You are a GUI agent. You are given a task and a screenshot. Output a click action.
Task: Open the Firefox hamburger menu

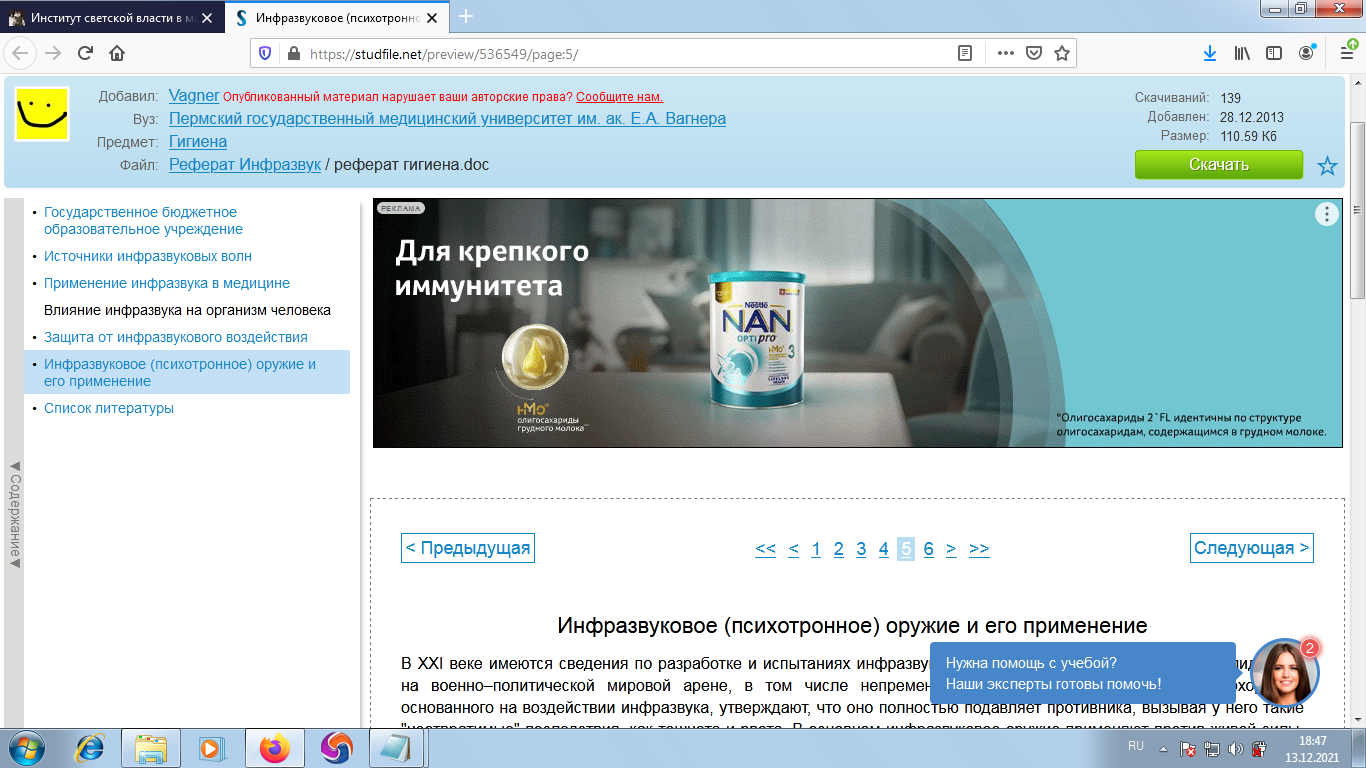(1348, 53)
